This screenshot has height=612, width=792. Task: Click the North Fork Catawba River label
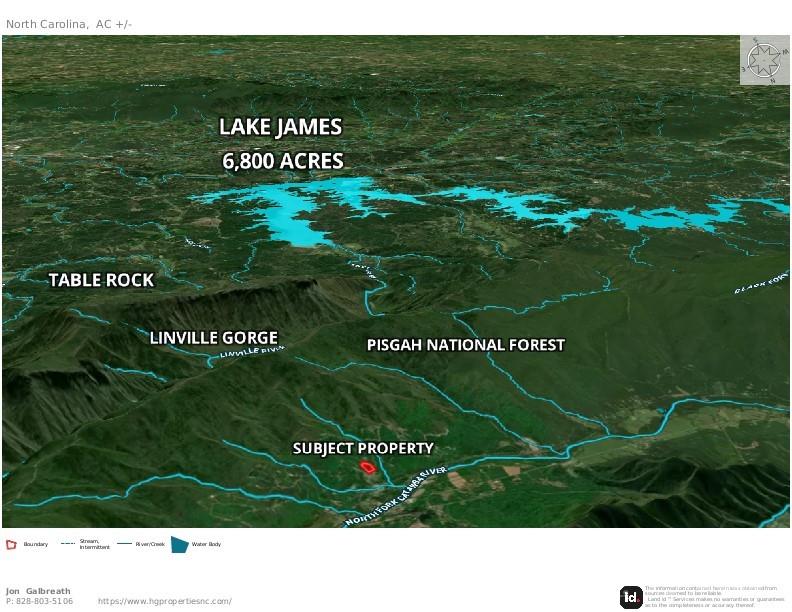[394, 497]
